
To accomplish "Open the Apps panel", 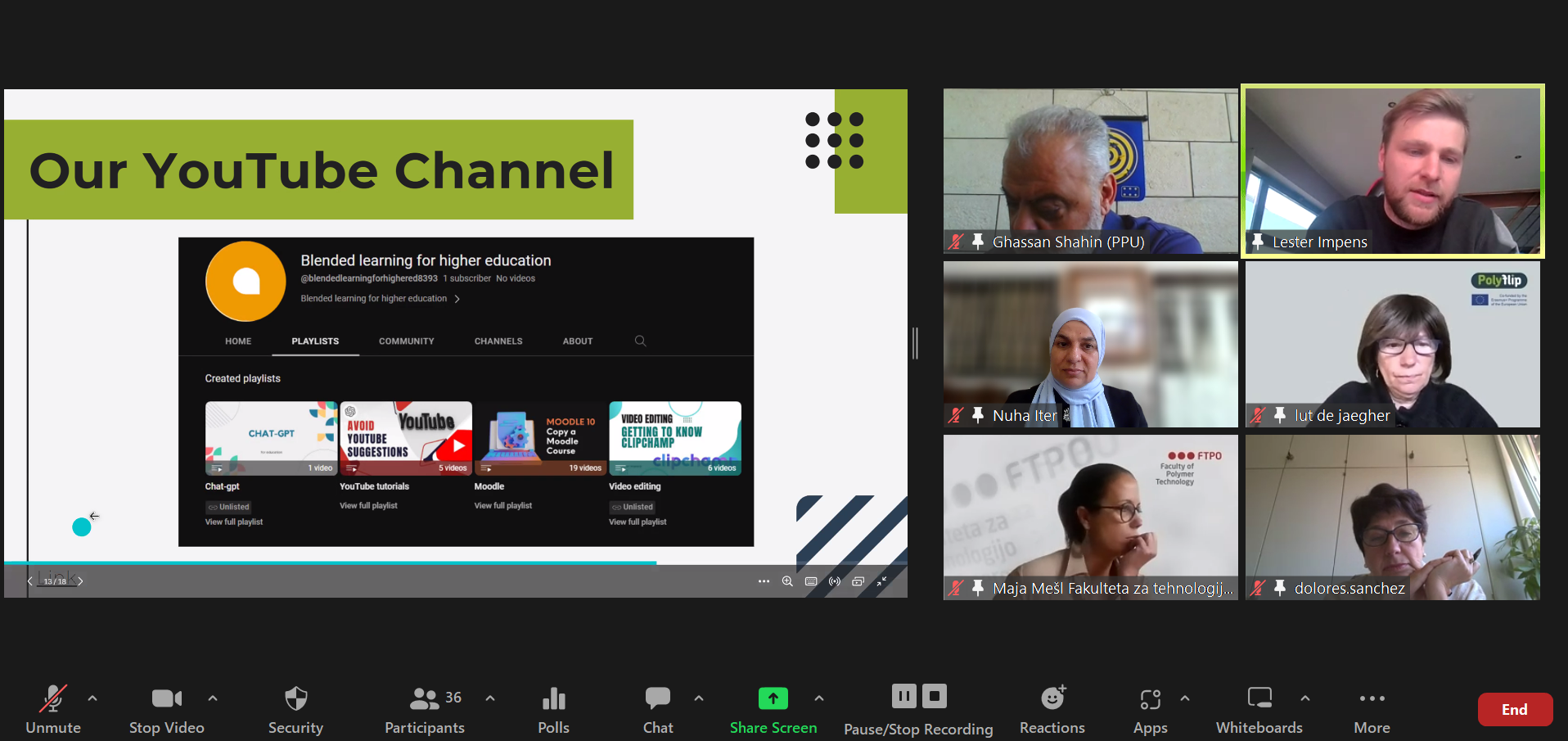I will pyautogui.click(x=1151, y=710).
